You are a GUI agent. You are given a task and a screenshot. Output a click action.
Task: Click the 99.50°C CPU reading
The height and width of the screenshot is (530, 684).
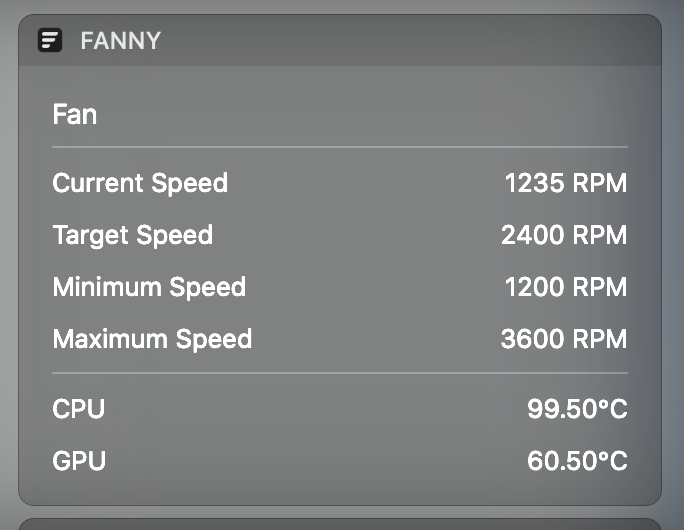click(x=577, y=409)
